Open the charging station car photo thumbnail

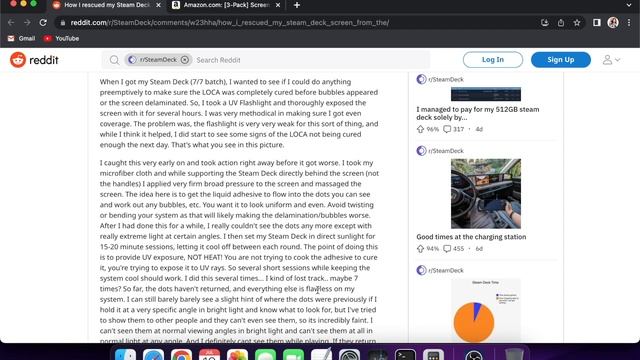pos(486,193)
